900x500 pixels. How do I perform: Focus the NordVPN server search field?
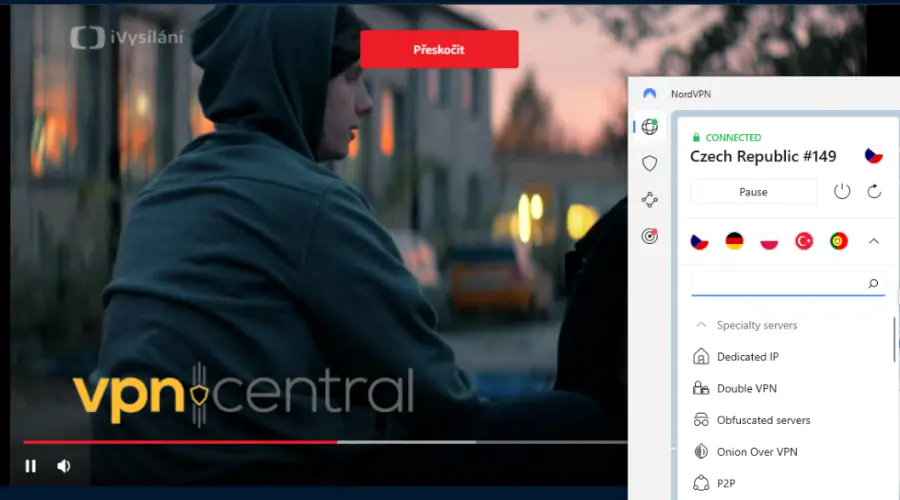(x=788, y=284)
